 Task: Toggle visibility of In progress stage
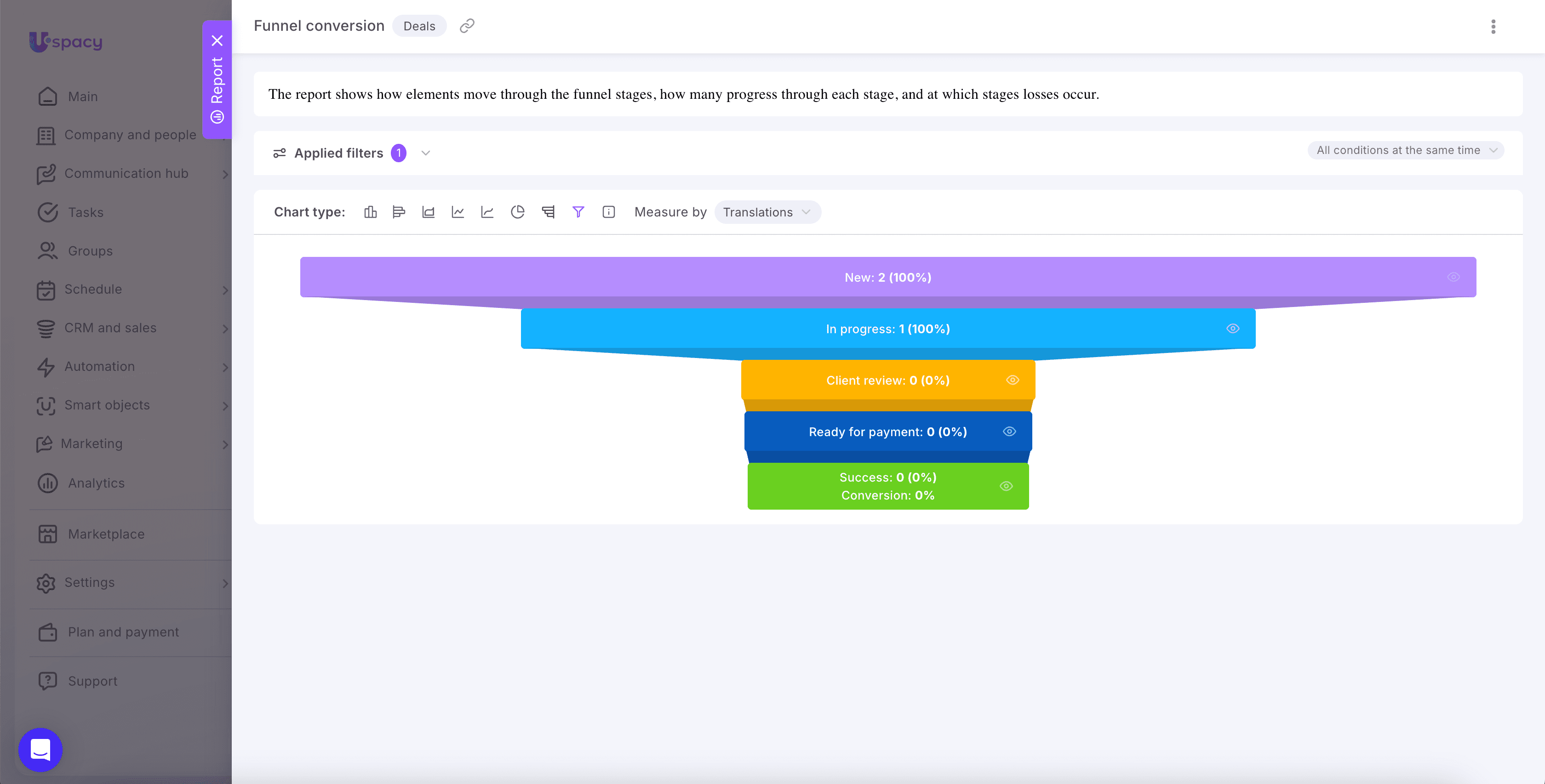[1232, 329]
